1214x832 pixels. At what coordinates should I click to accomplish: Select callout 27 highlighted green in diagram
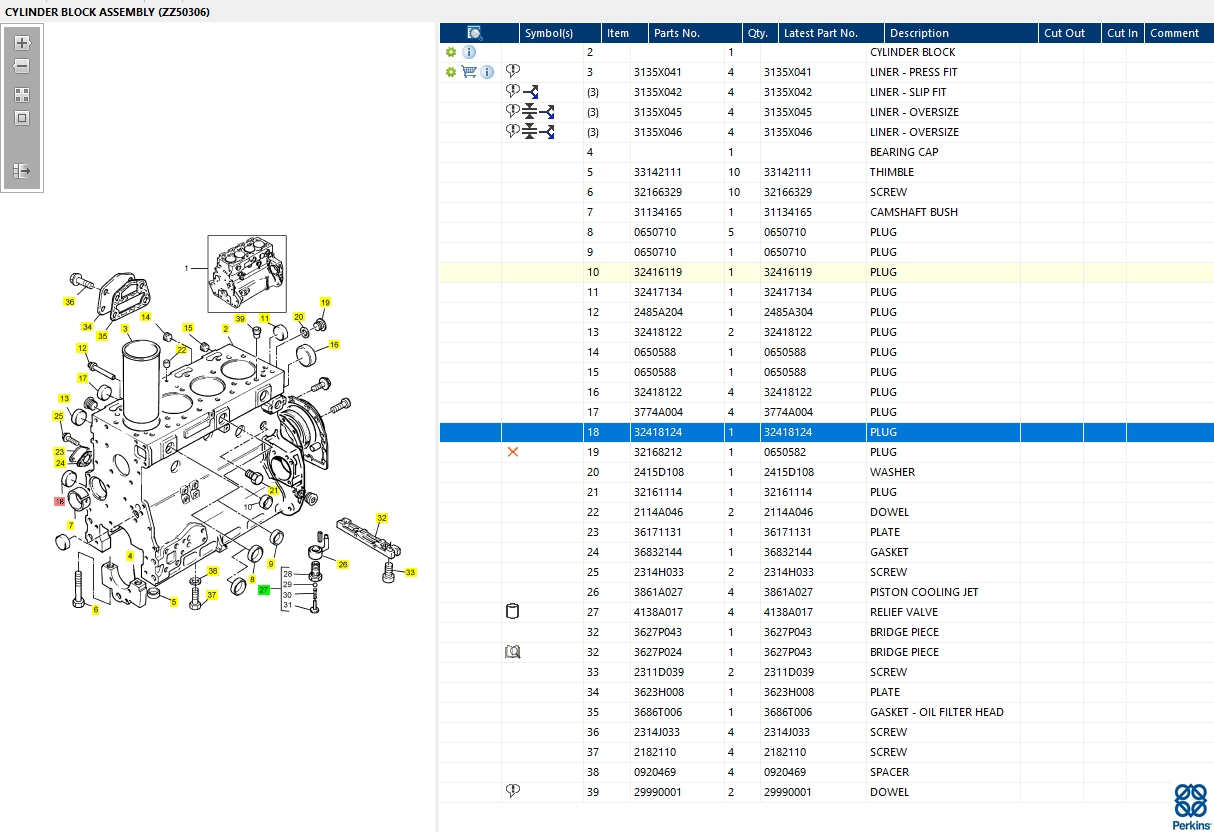[264, 590]
